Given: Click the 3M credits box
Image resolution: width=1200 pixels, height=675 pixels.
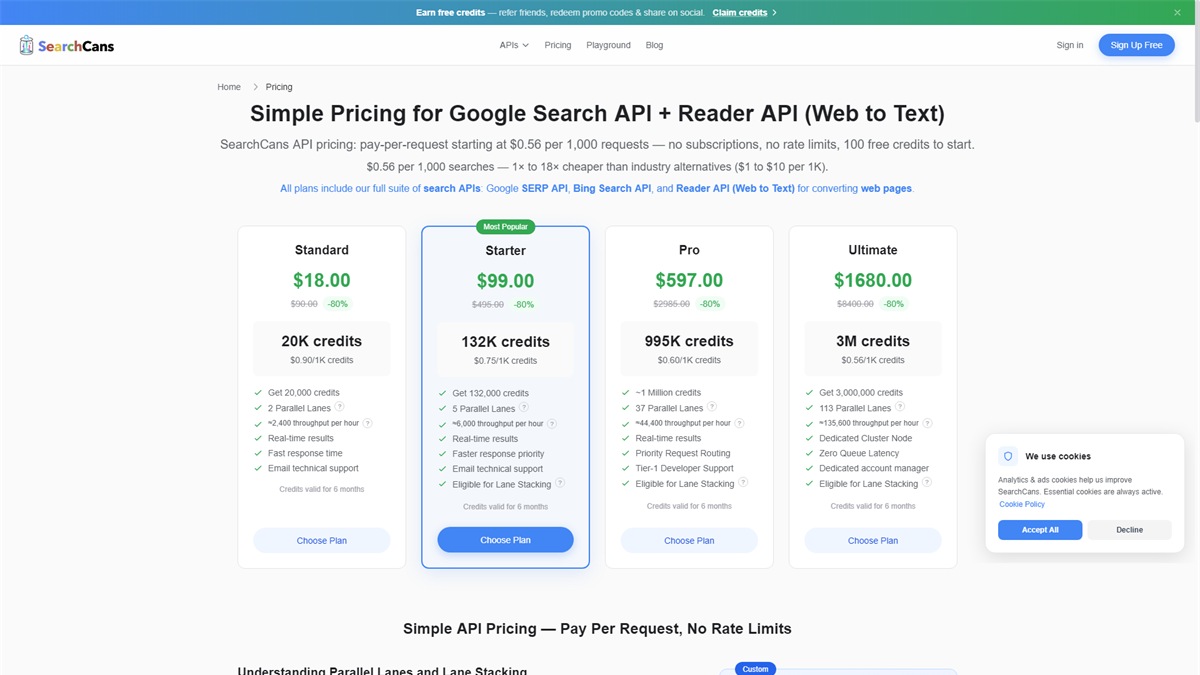Looking at the screenshot, I should 873,348.
